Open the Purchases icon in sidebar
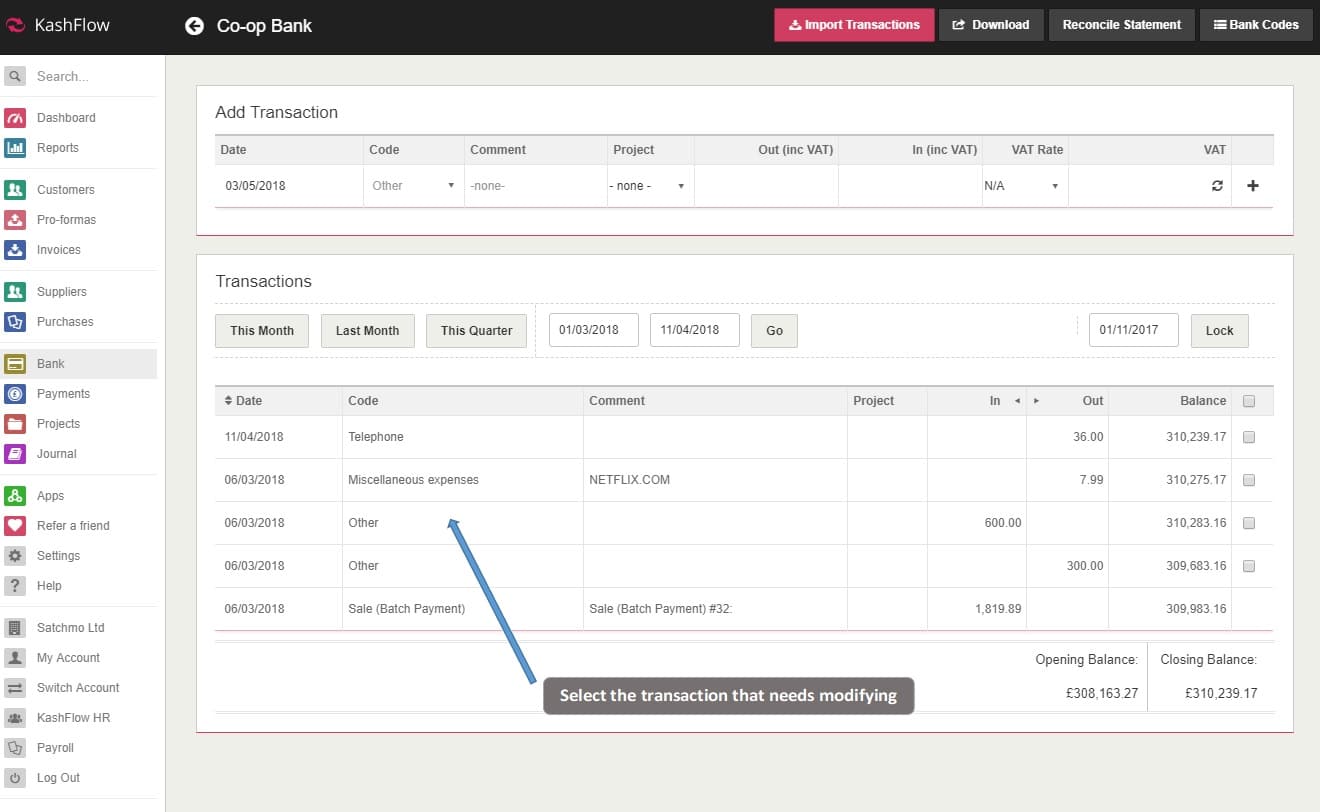This screenshot has height=812, width=1320. (15, 322)
